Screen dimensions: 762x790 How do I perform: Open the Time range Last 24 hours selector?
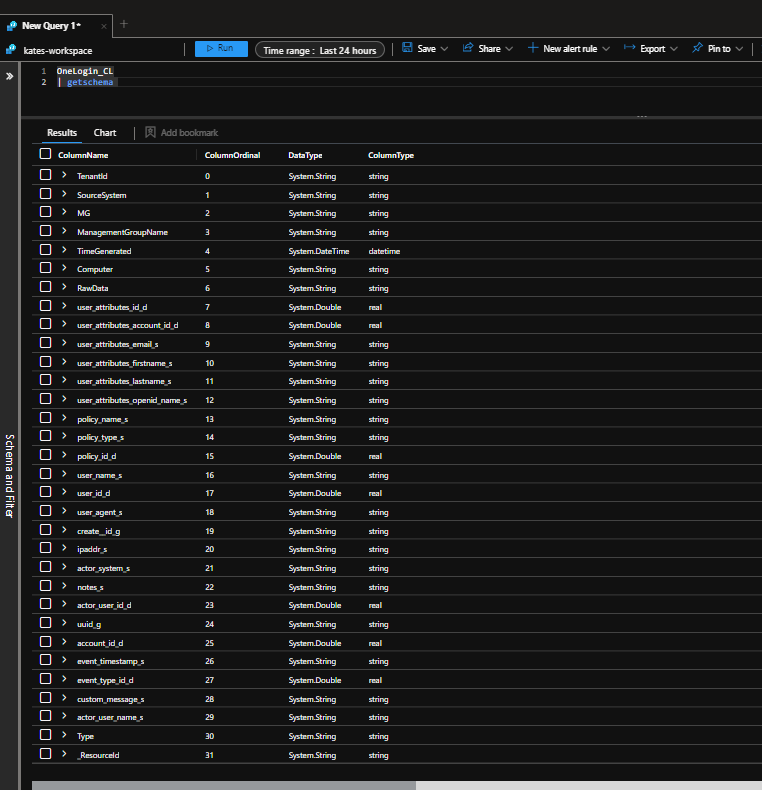pyautogui.click(x=320, y=50)
